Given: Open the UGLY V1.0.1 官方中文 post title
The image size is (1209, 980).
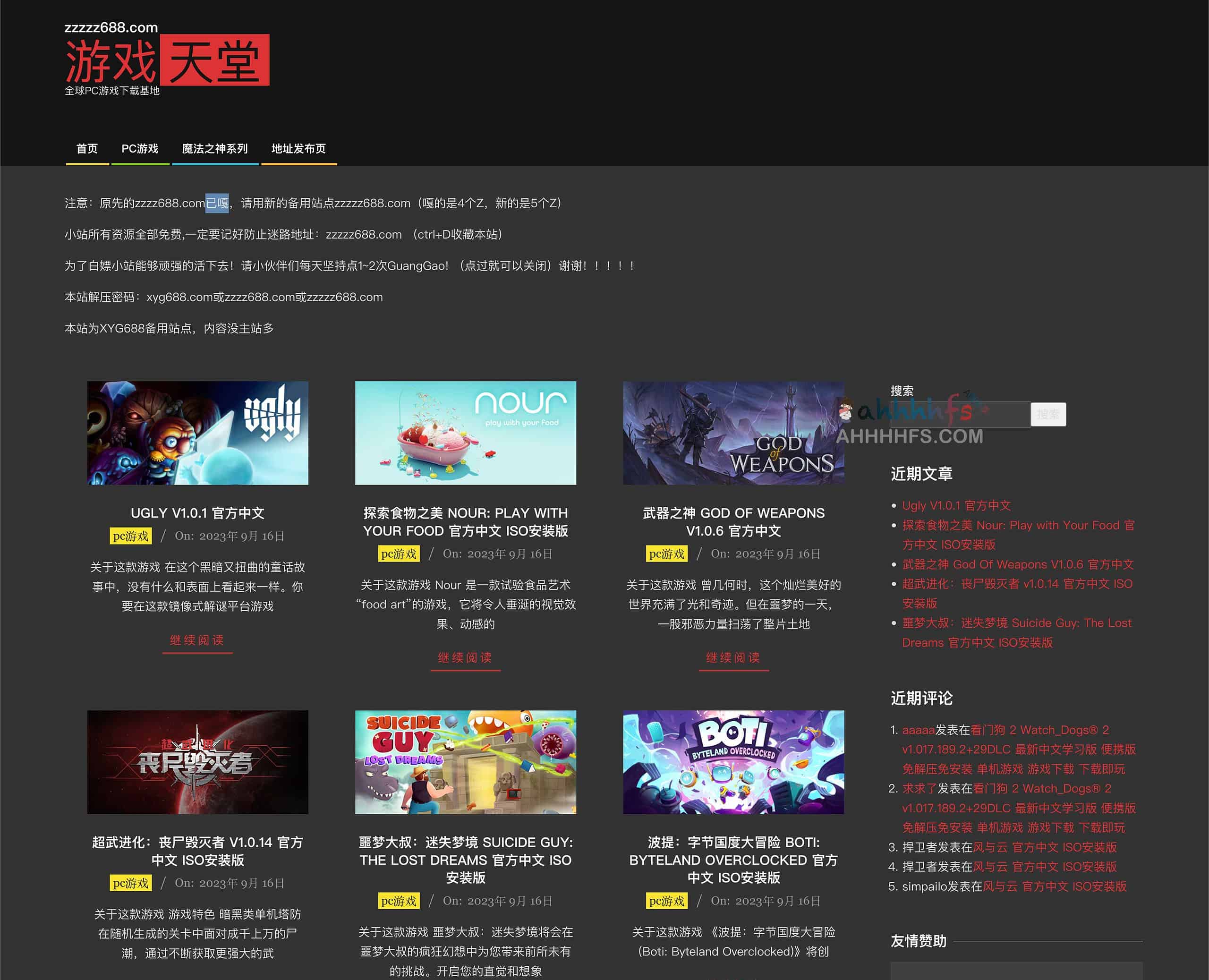Looking at the screenshot, I should [x=197, y=512].
